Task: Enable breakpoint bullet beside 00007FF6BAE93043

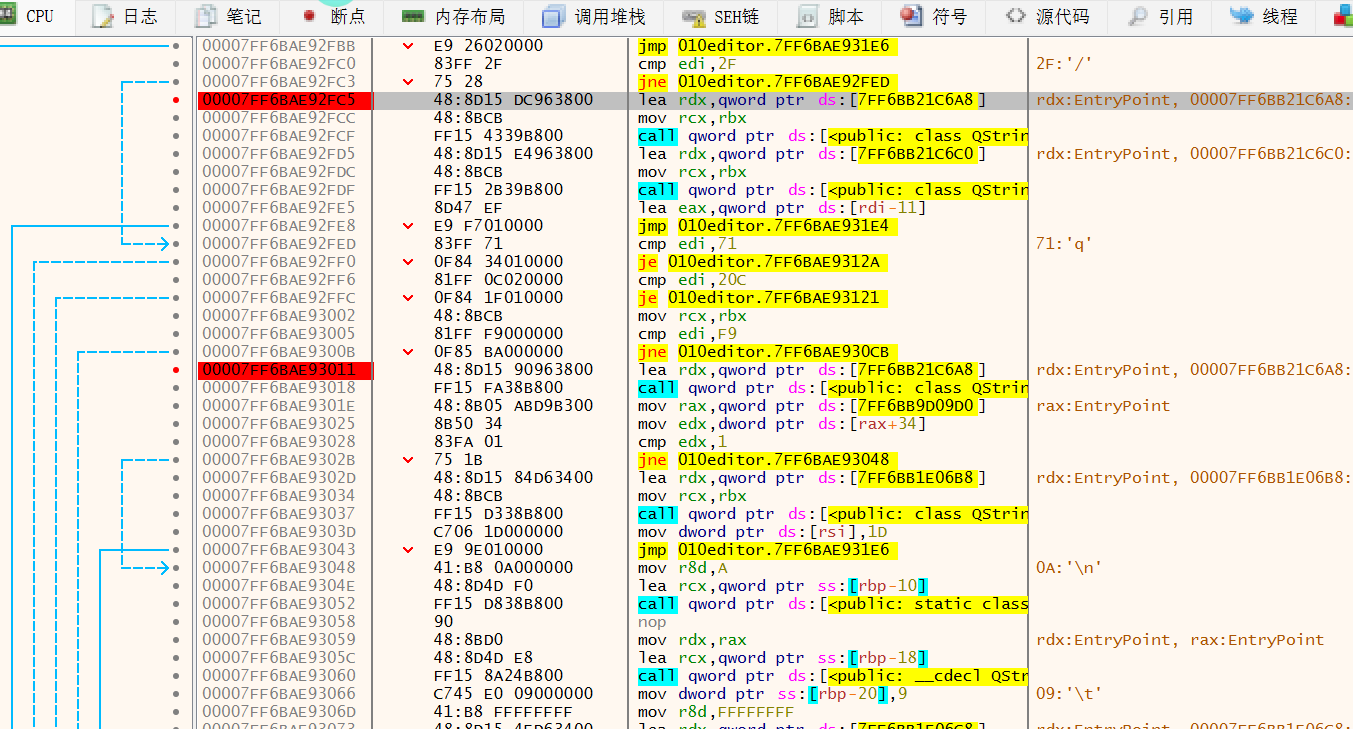Action: pyautogui.click(x=177, y=550)
